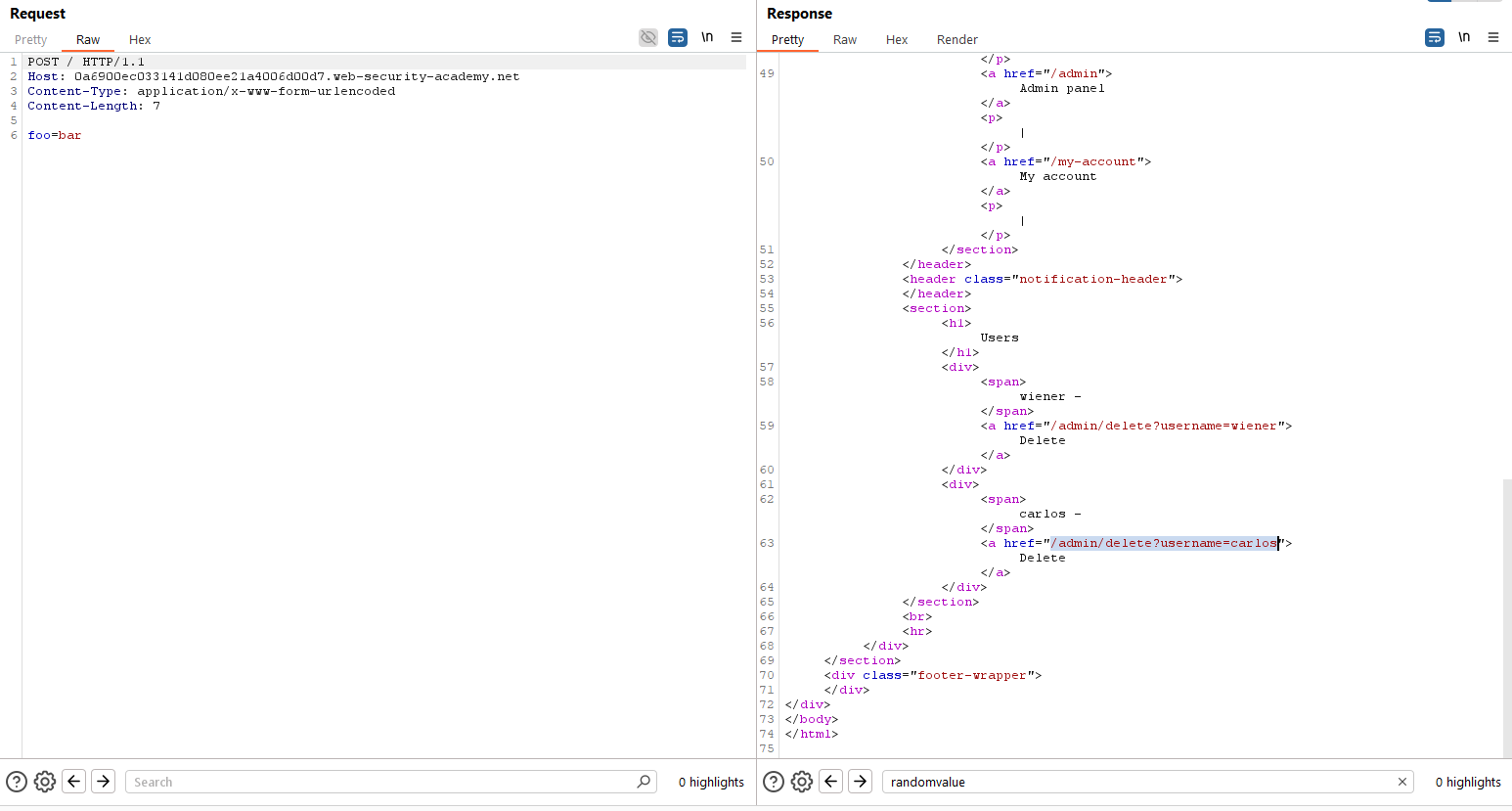Expand the Response panel hamburger menu

coord(1493,38)
